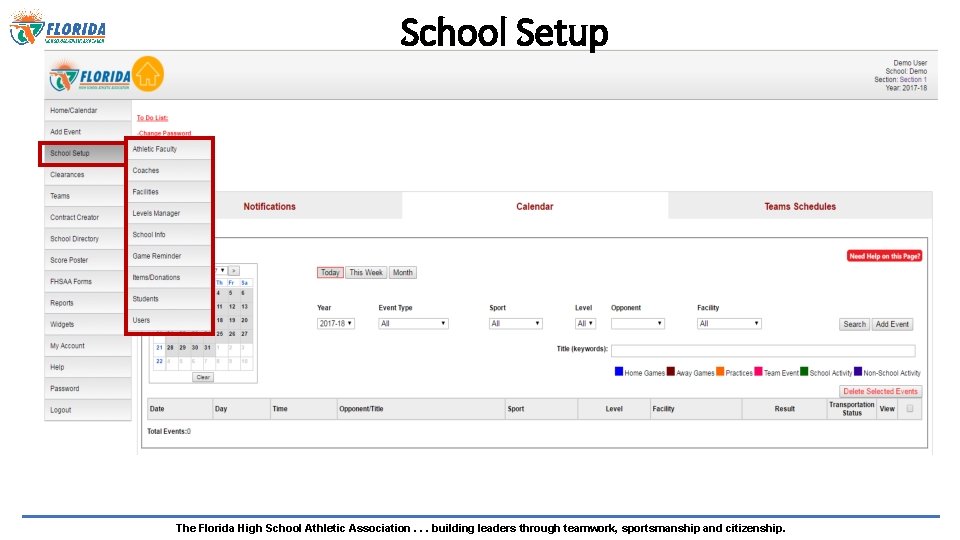Viewport: 960px width, 540px height.
Task: Select School Info submenu item
Action: point(169,235)
